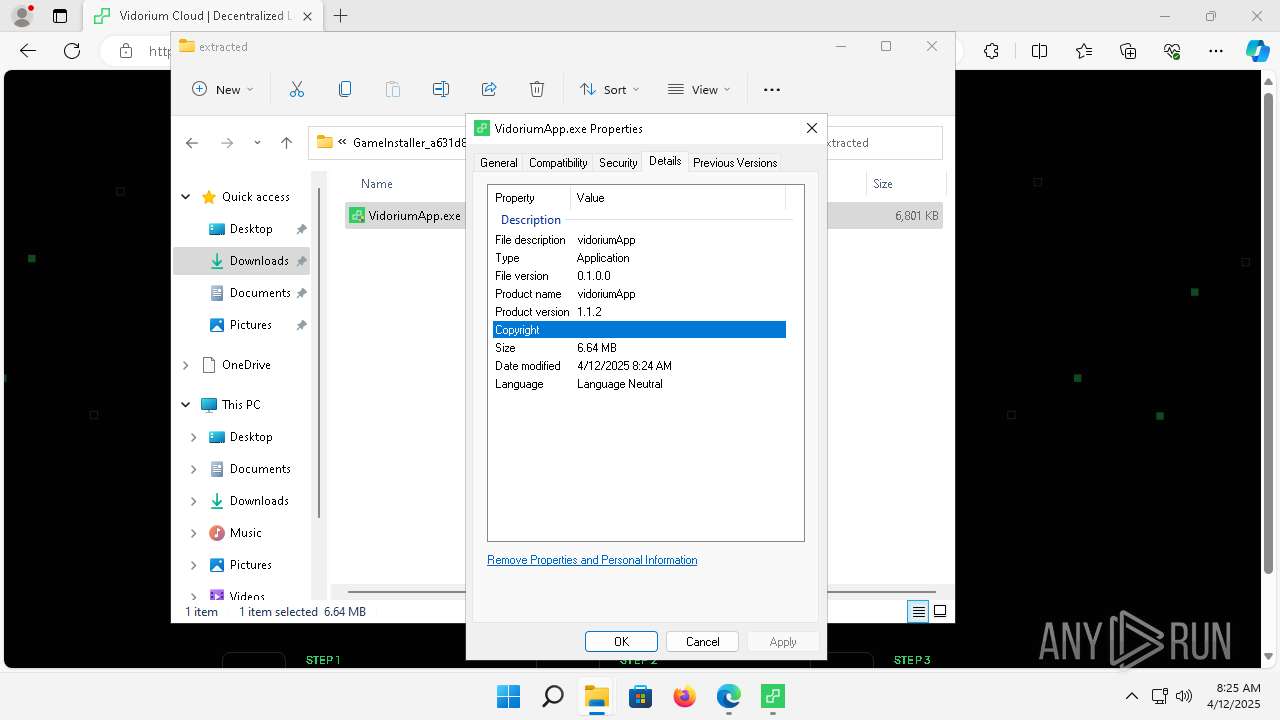Open the New dropdown in Explorer
Image resolution: width=1280 pixels, height=720 pixels.
223,89
